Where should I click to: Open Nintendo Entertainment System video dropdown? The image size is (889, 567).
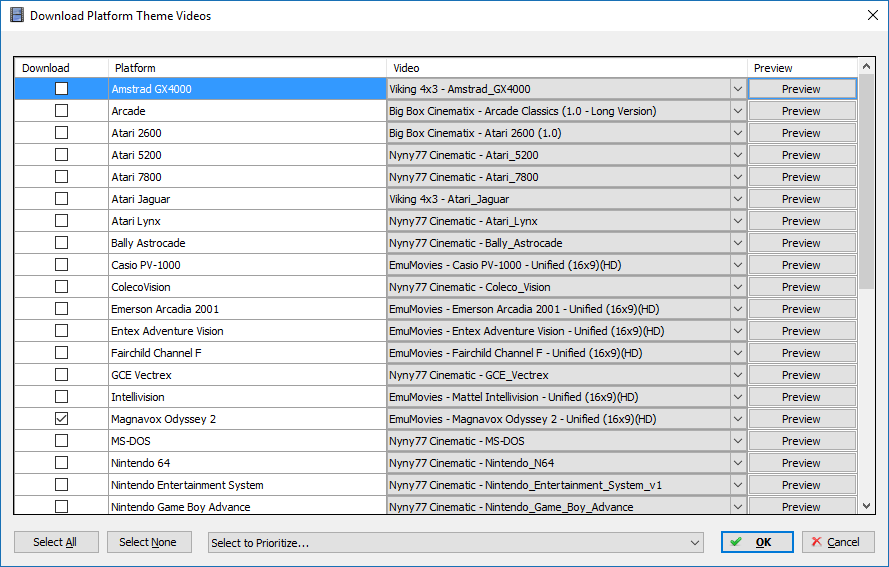[738, 485]
